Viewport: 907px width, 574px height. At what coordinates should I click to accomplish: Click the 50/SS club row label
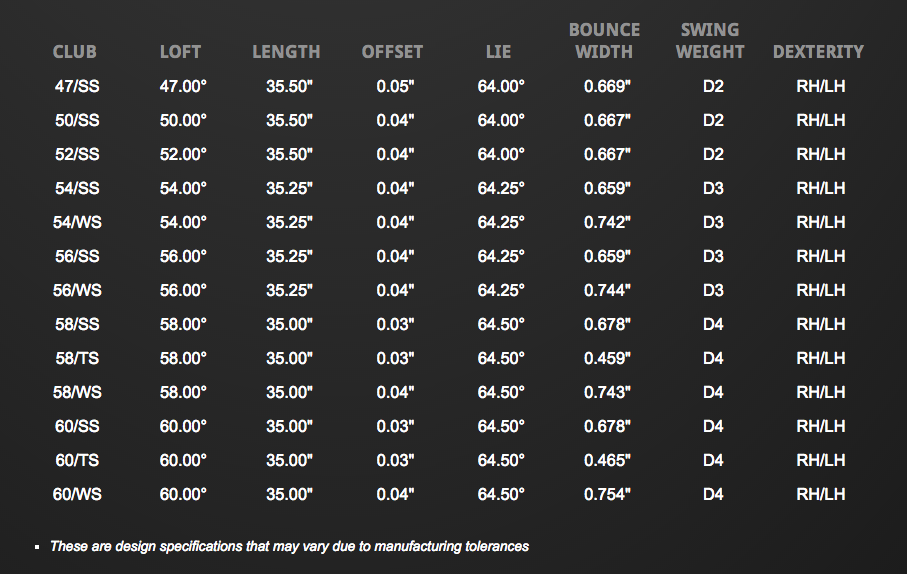[x=77, y=120]
